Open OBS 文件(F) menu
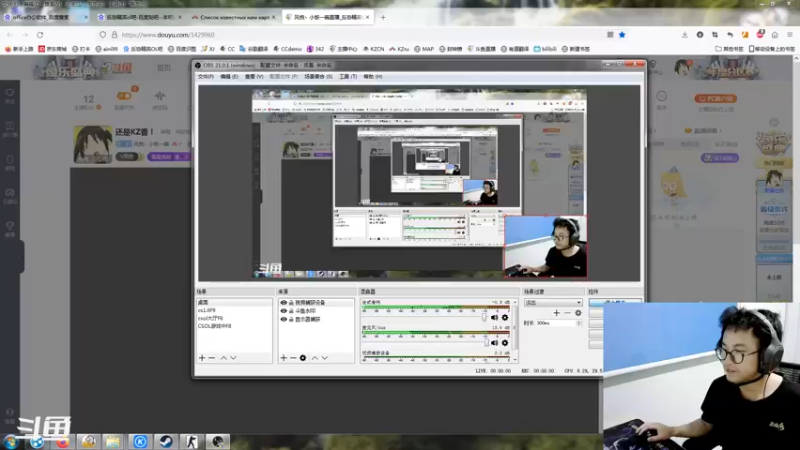800x450 pixels. pos(206,77)
